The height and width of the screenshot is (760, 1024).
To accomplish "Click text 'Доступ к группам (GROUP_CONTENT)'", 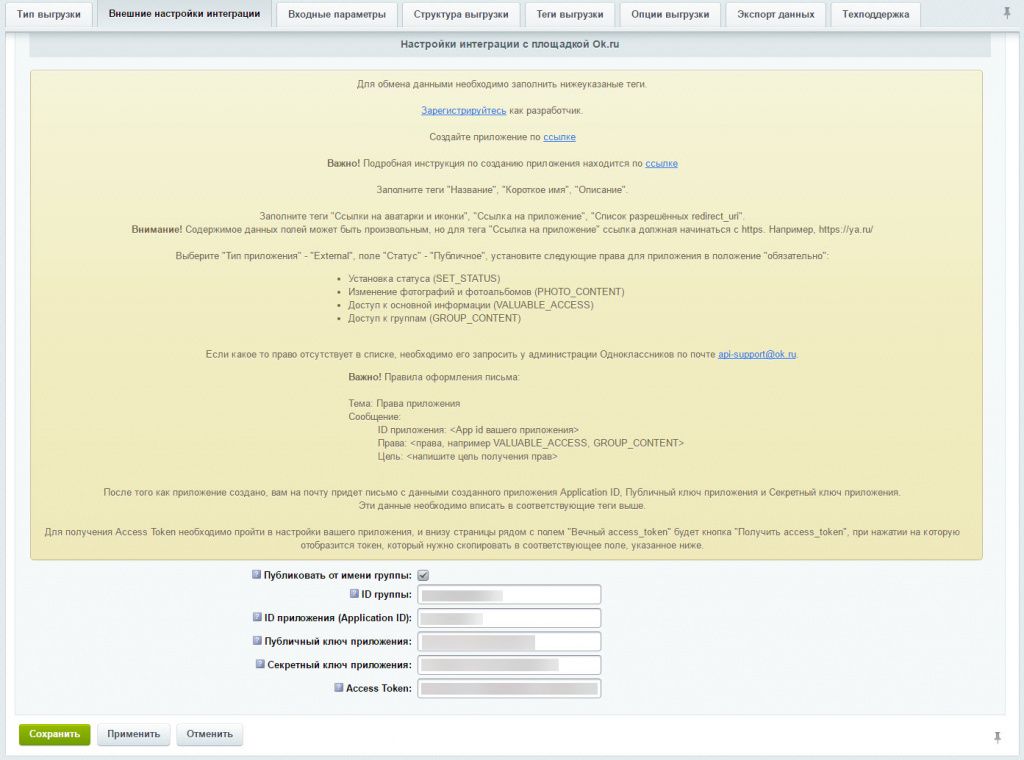I will click(x=435, y=319).
